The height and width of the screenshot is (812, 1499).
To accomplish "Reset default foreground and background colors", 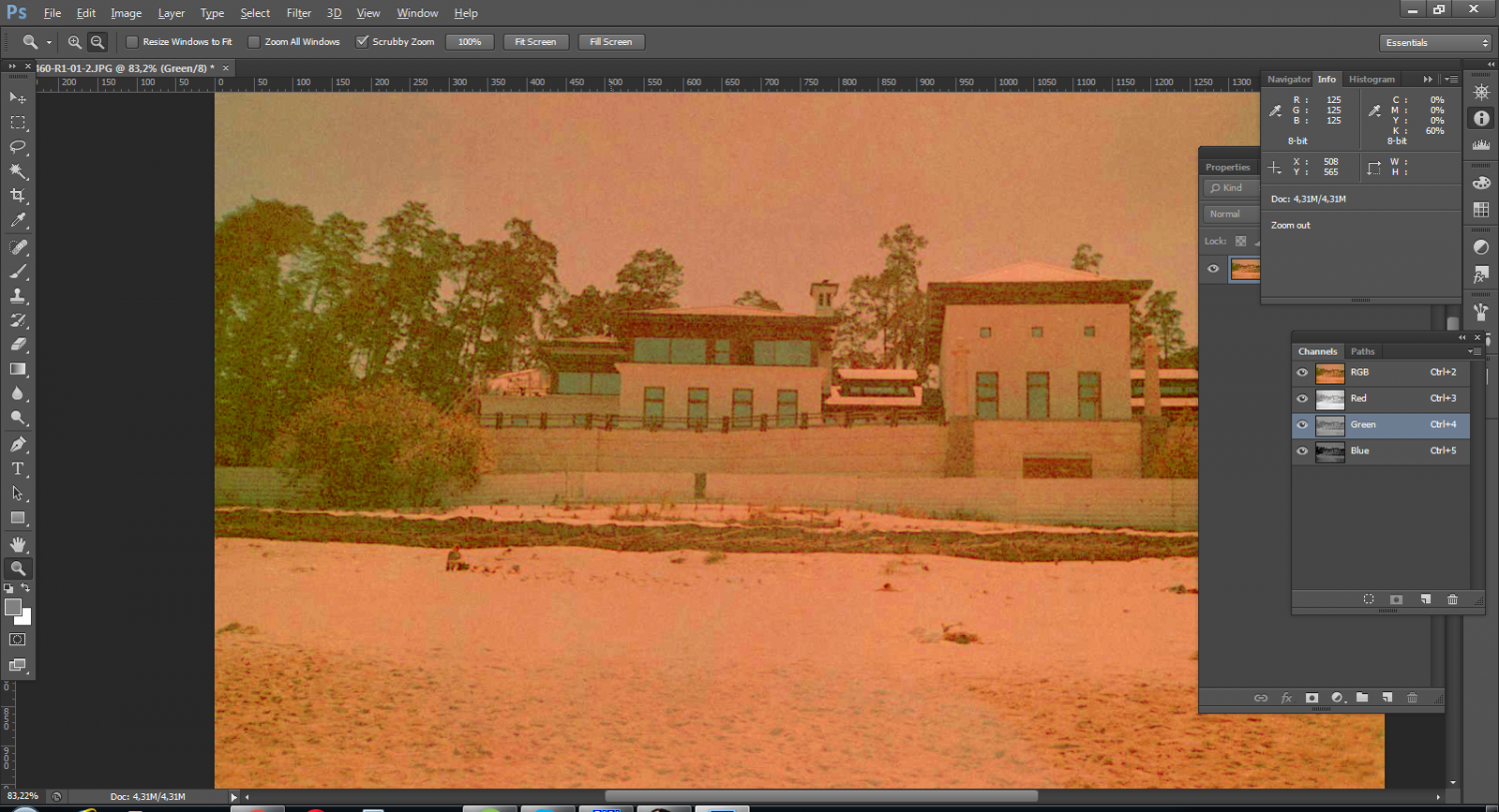I will click(9, 589).
